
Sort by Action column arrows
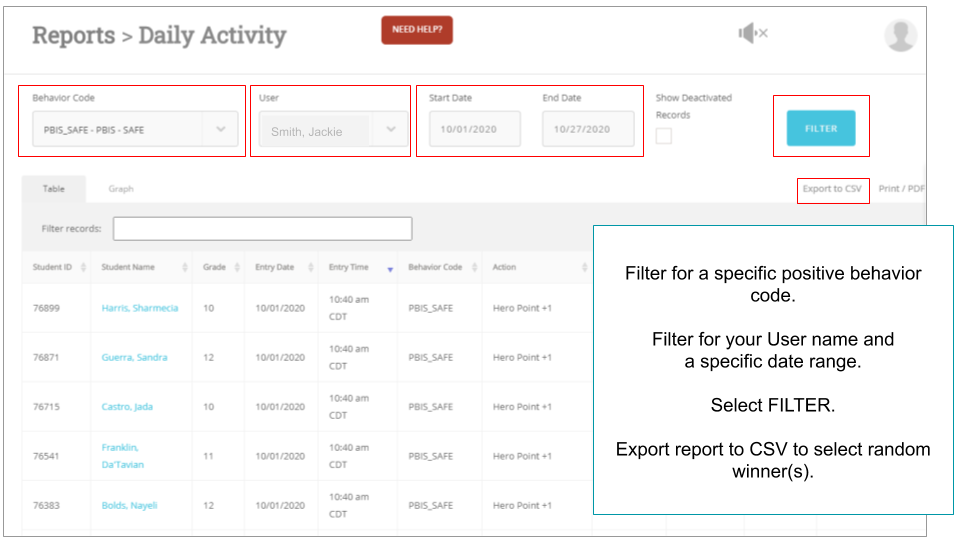(x=585, y=268)
